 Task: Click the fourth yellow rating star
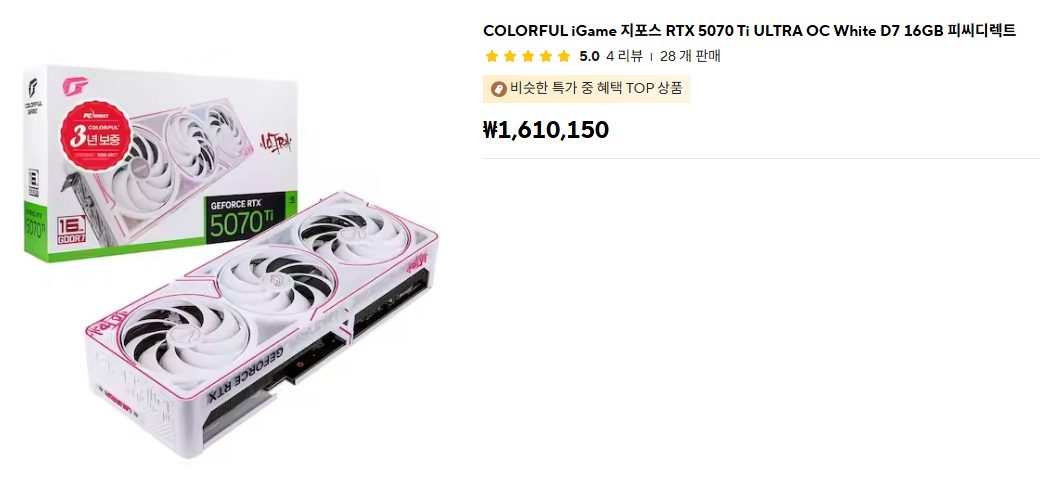click(x=546, y=56)
